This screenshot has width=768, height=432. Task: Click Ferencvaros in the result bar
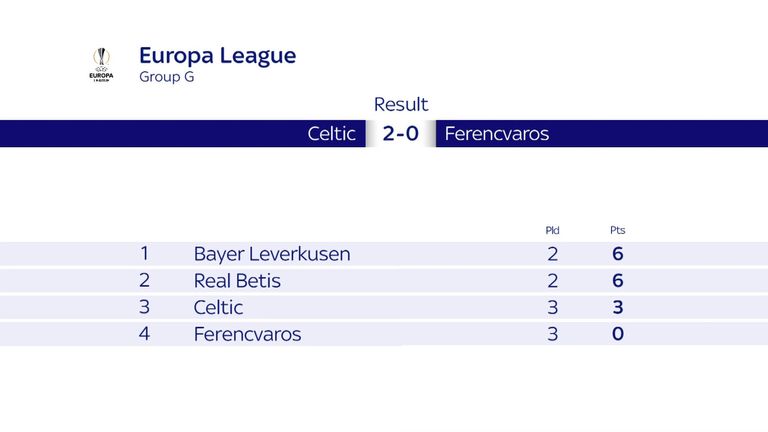pos(497,134)
